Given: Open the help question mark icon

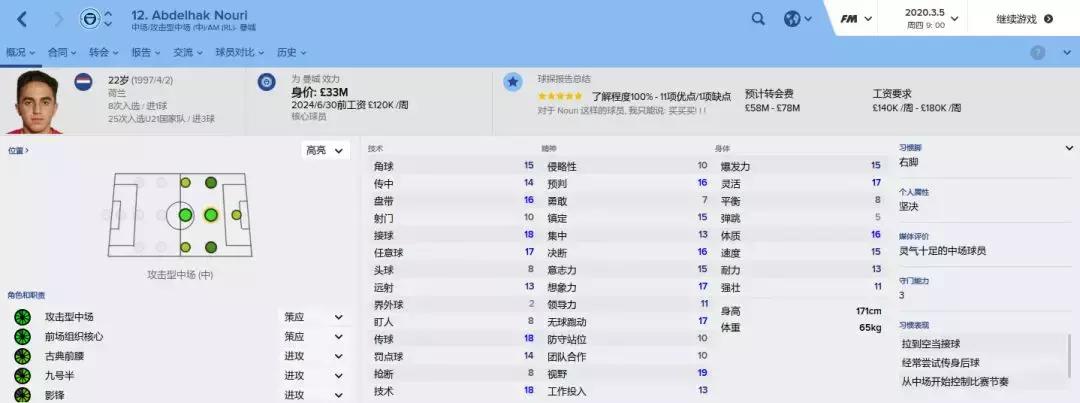Looking at the screenshot, I should click(x=1037, y=53).
